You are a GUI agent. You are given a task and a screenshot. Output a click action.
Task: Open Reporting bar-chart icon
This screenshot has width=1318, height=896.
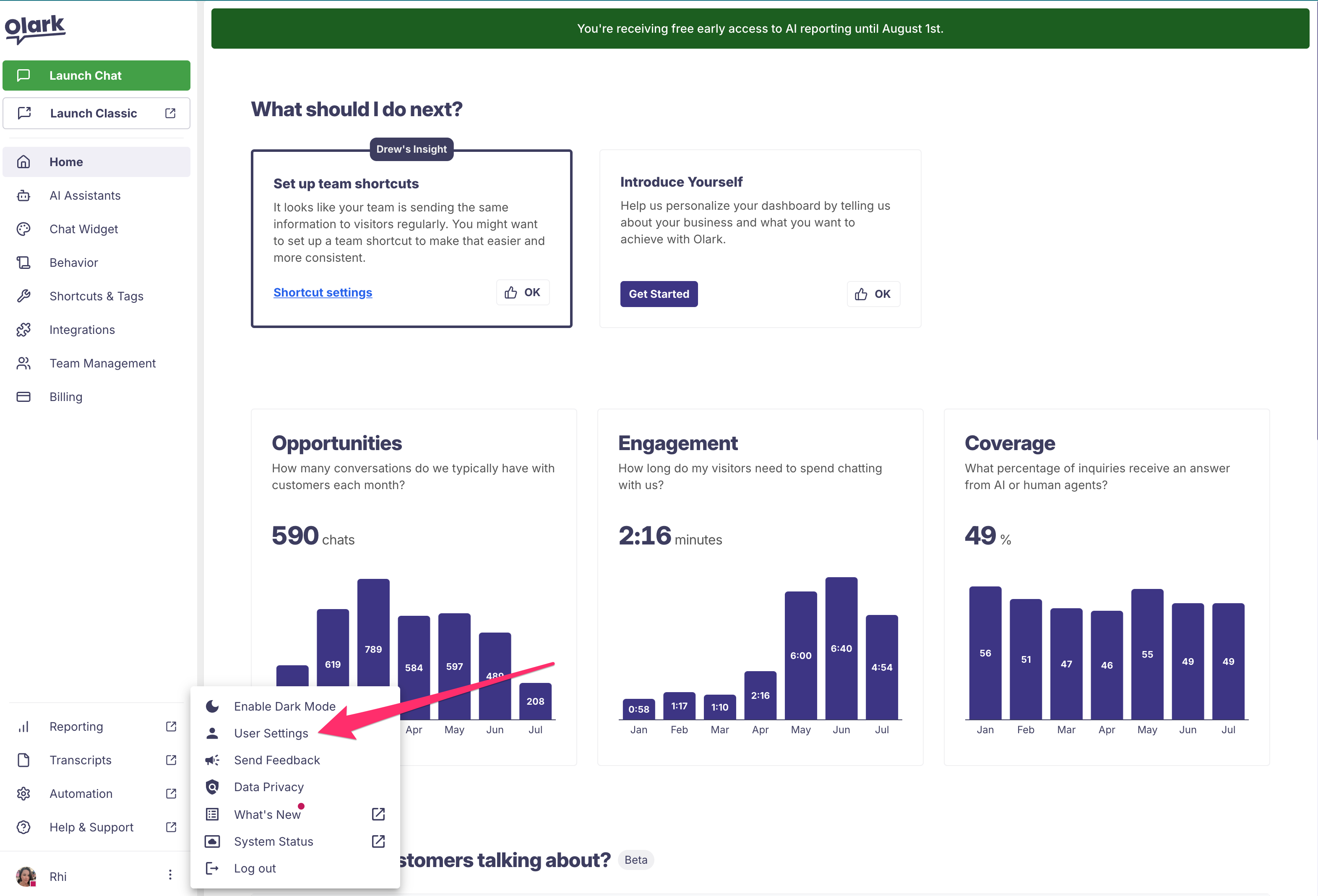tap(23, 727)
